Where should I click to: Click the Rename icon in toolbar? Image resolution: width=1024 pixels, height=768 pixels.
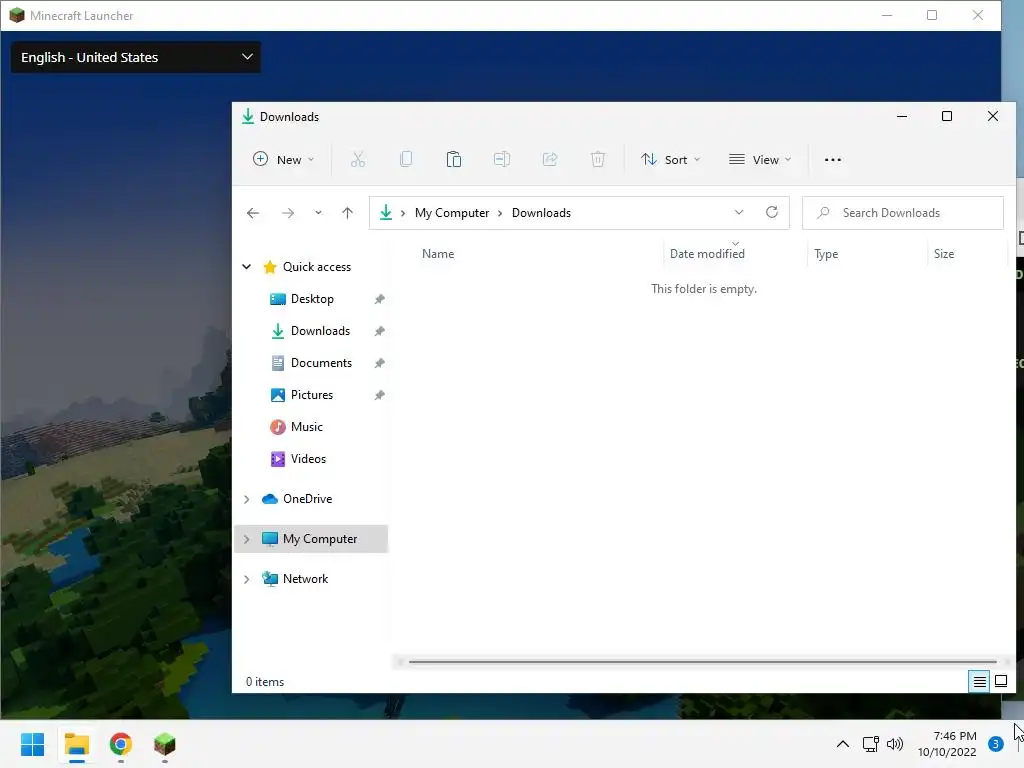[x=502, y=159]
